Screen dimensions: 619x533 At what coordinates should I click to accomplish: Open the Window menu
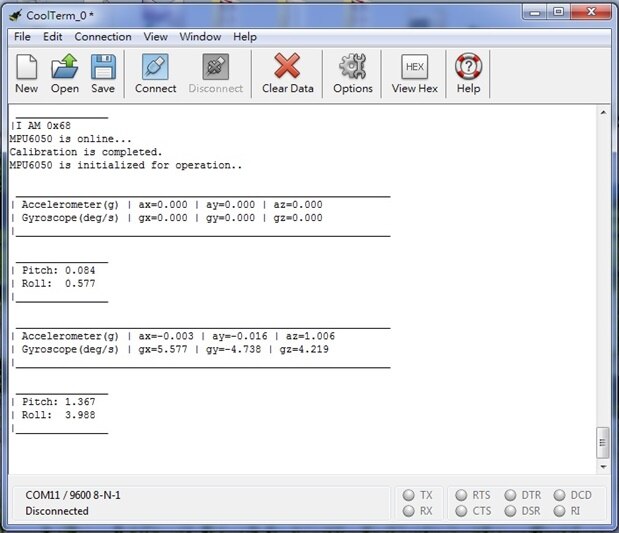200,37
